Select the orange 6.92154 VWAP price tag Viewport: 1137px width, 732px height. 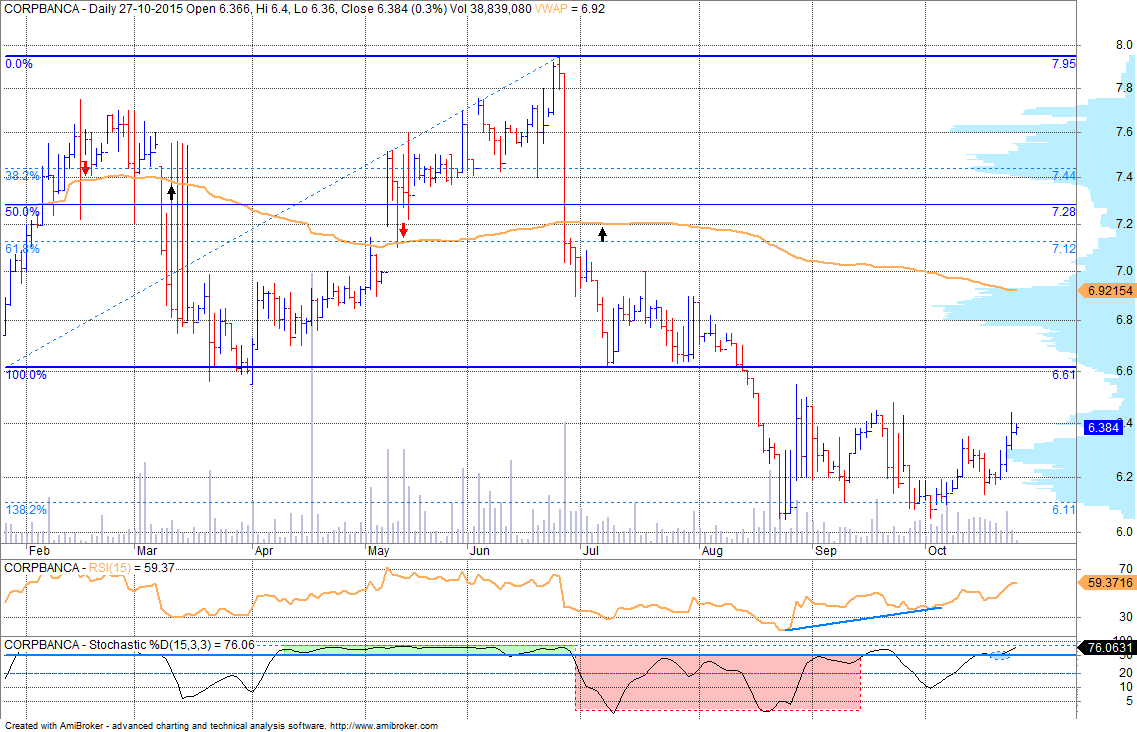coord(1107,290)
